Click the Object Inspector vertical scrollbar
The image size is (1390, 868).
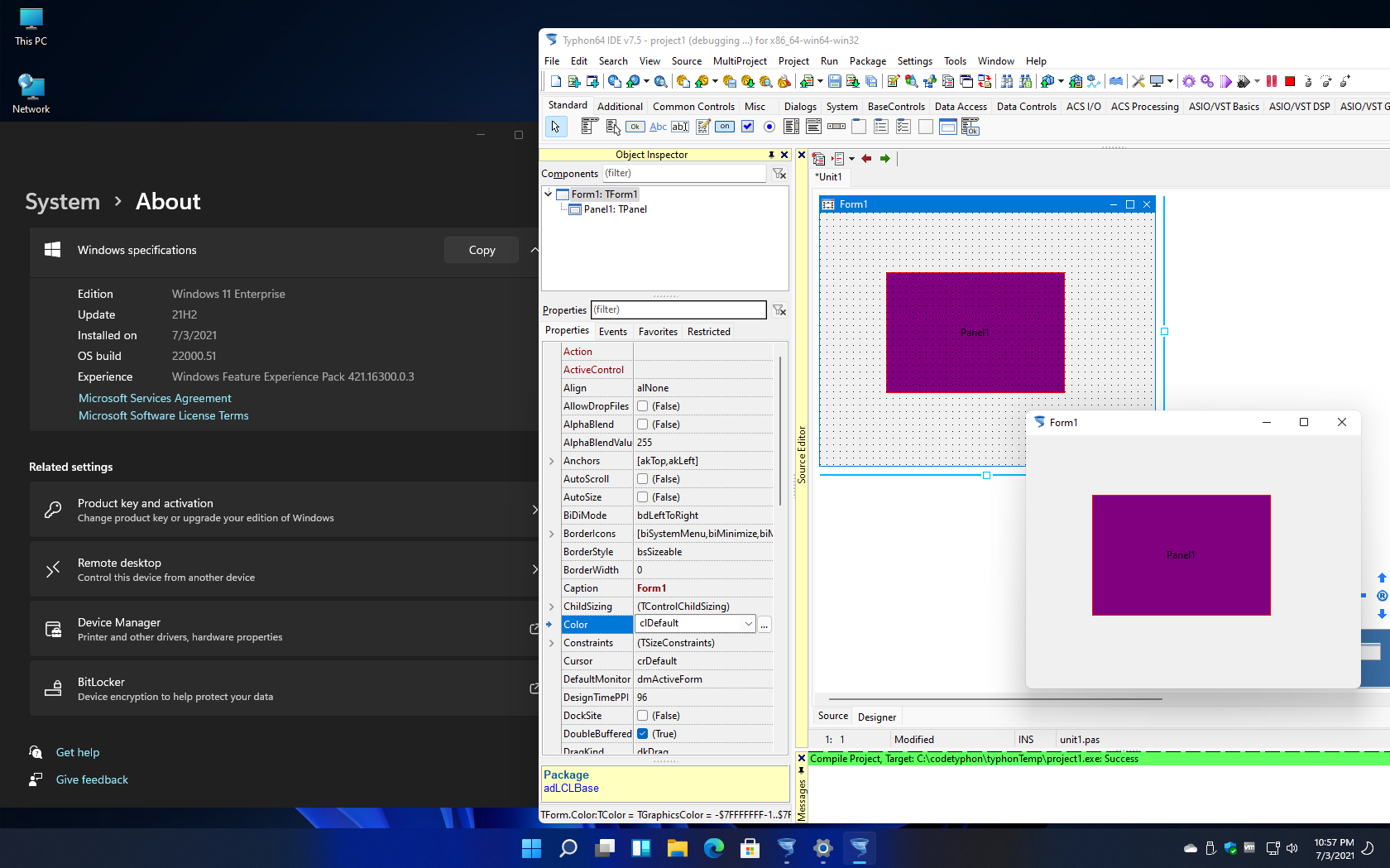click(x=779, y=431)
